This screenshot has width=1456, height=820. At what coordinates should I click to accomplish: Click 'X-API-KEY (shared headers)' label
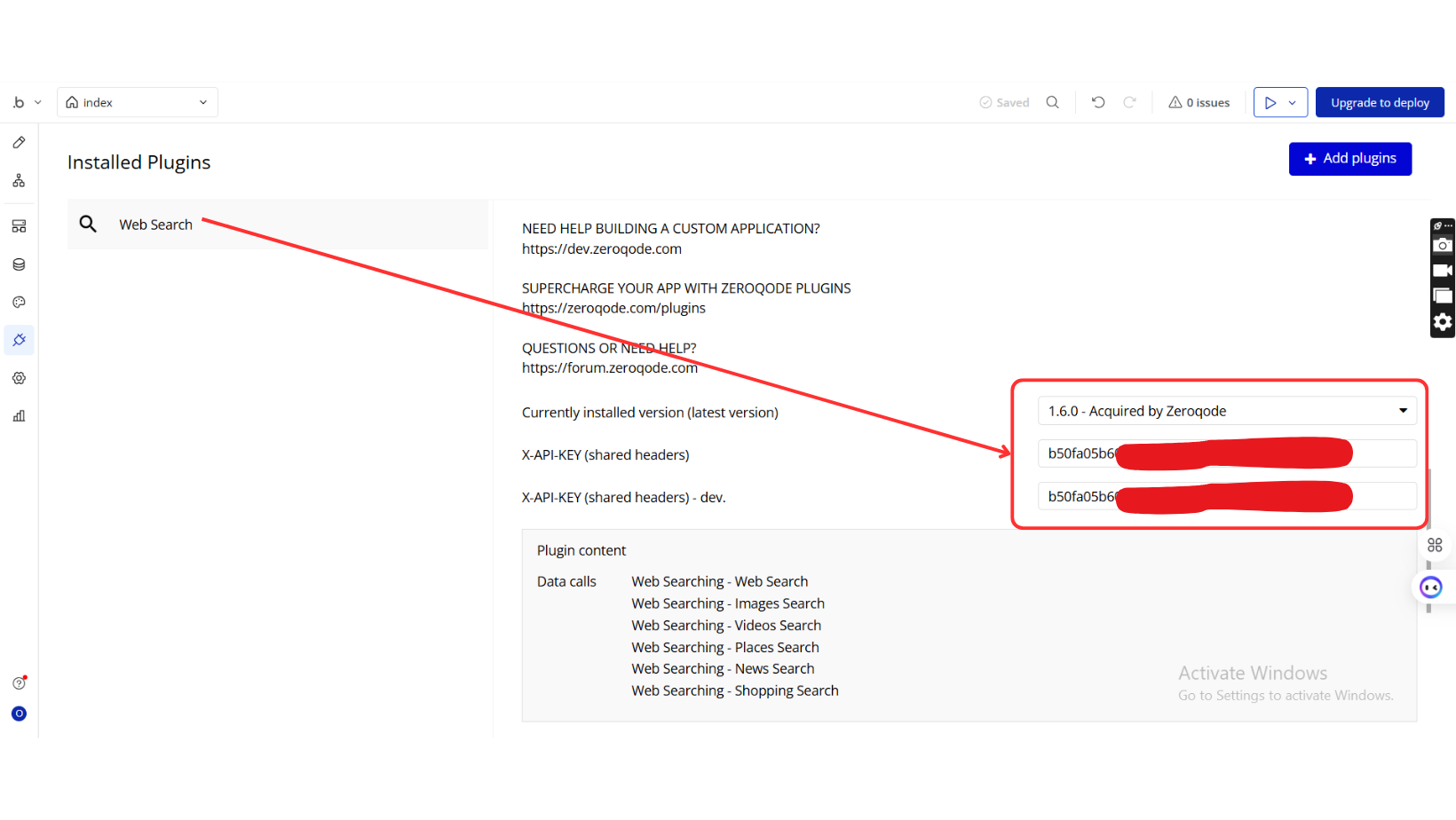click(x=605, y=455)
